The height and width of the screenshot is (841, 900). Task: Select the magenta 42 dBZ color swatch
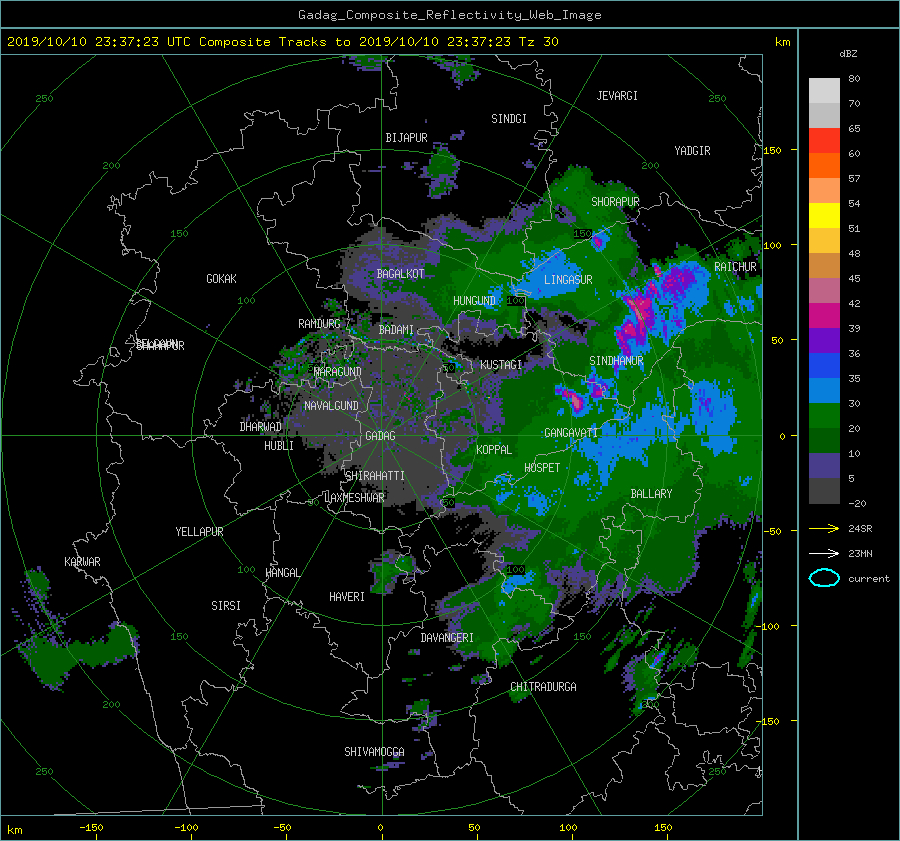824,315
